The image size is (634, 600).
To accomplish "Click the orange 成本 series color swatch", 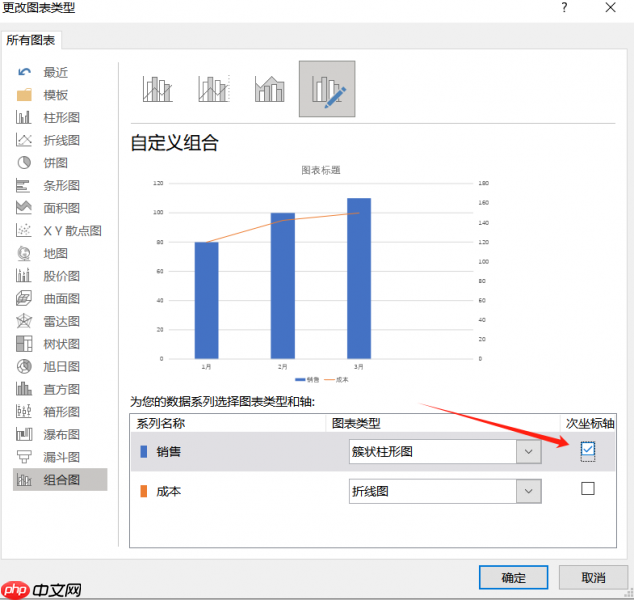I will point(143,491).
